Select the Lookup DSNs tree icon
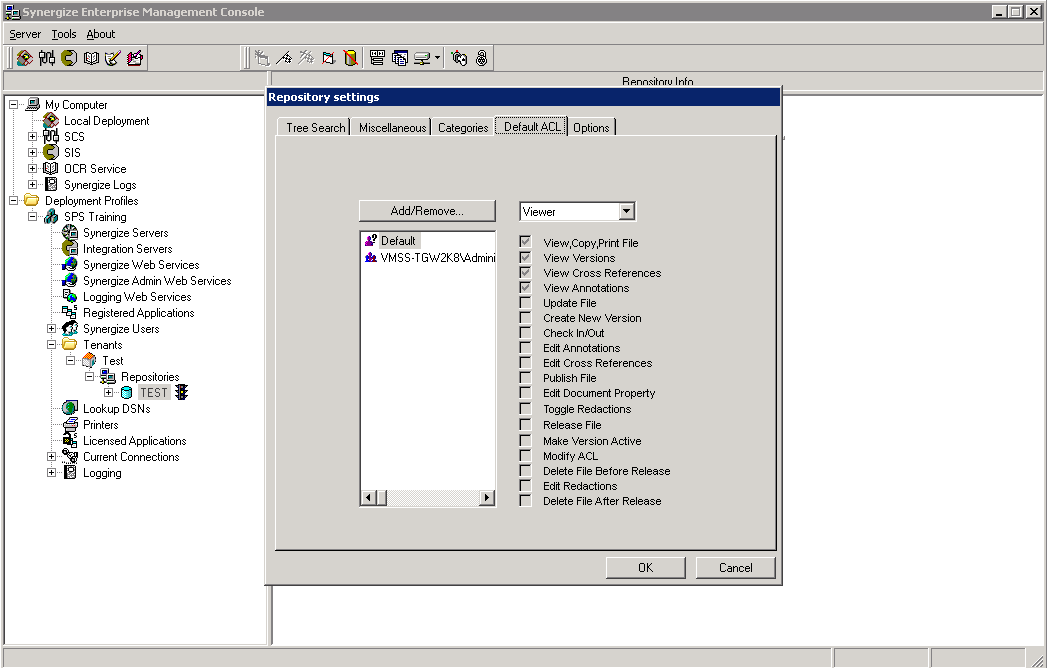This screenshot has height=668, width=1047. pos(69,408)
